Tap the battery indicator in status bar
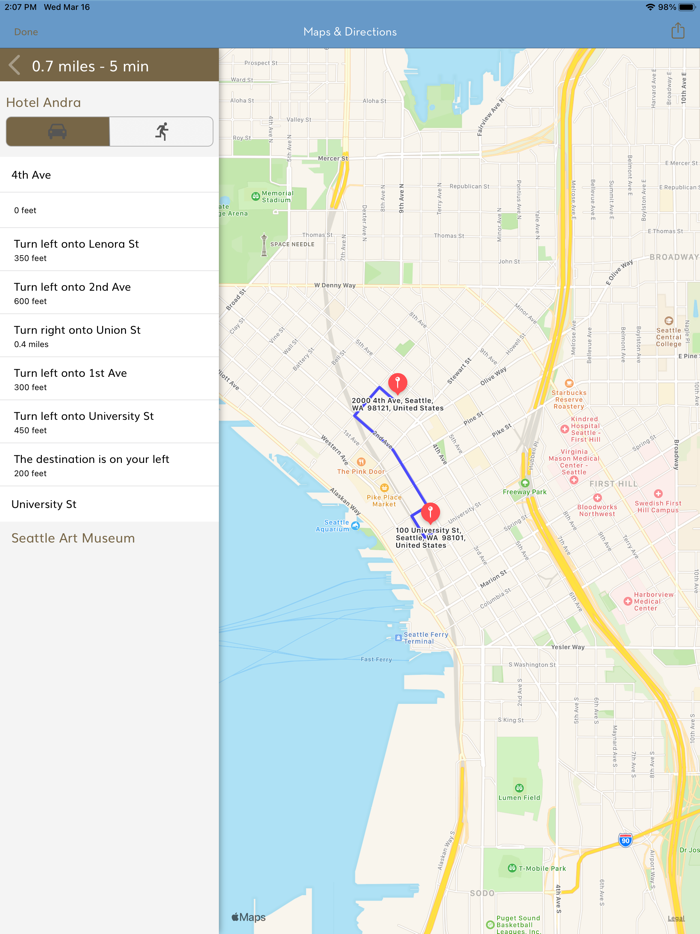The width and height of the screenshot is (700, 934). click(x=686, y=7)
